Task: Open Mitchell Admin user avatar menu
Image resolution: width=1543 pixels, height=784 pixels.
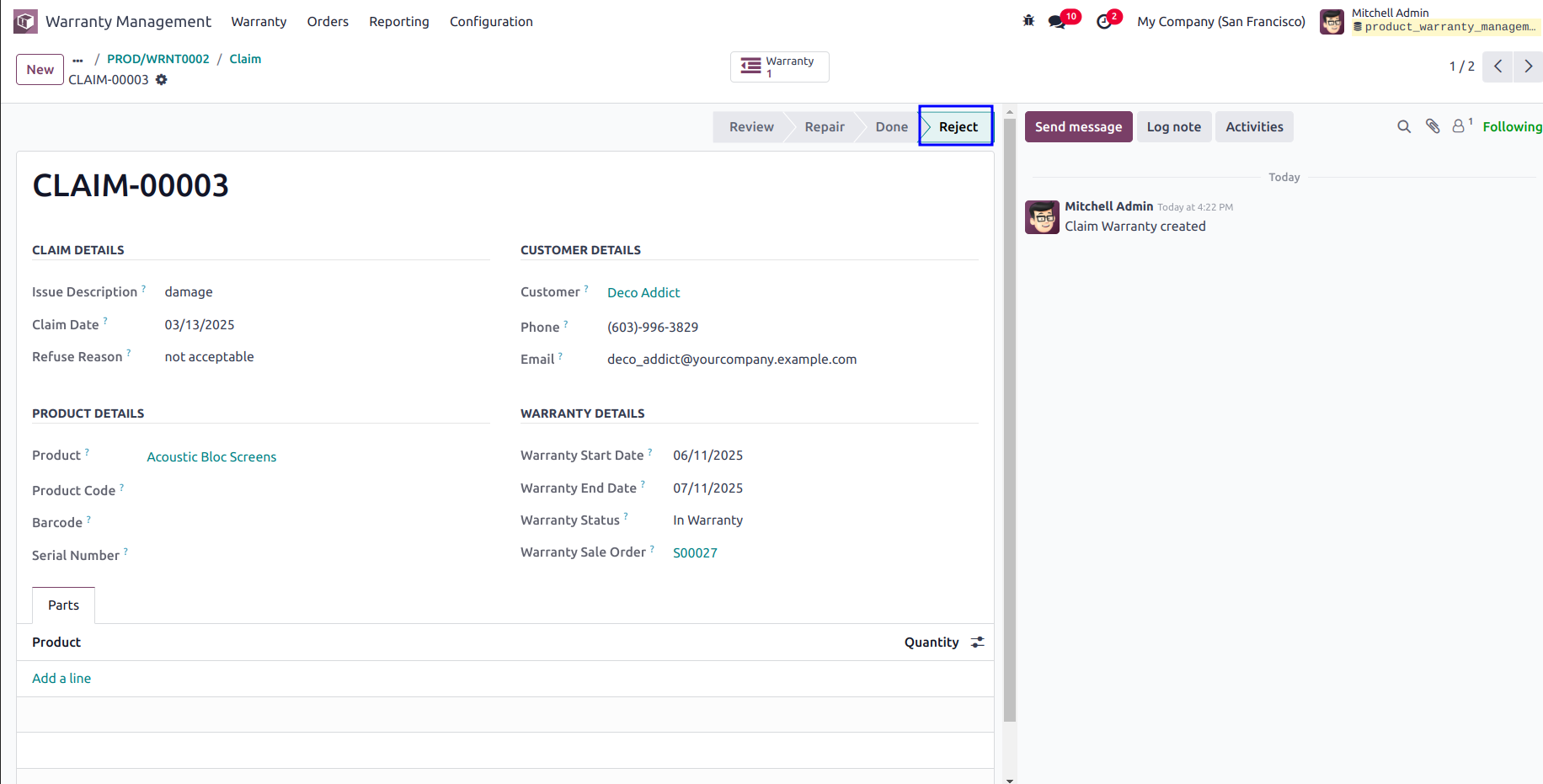Action: click(x=1332, y=21)
